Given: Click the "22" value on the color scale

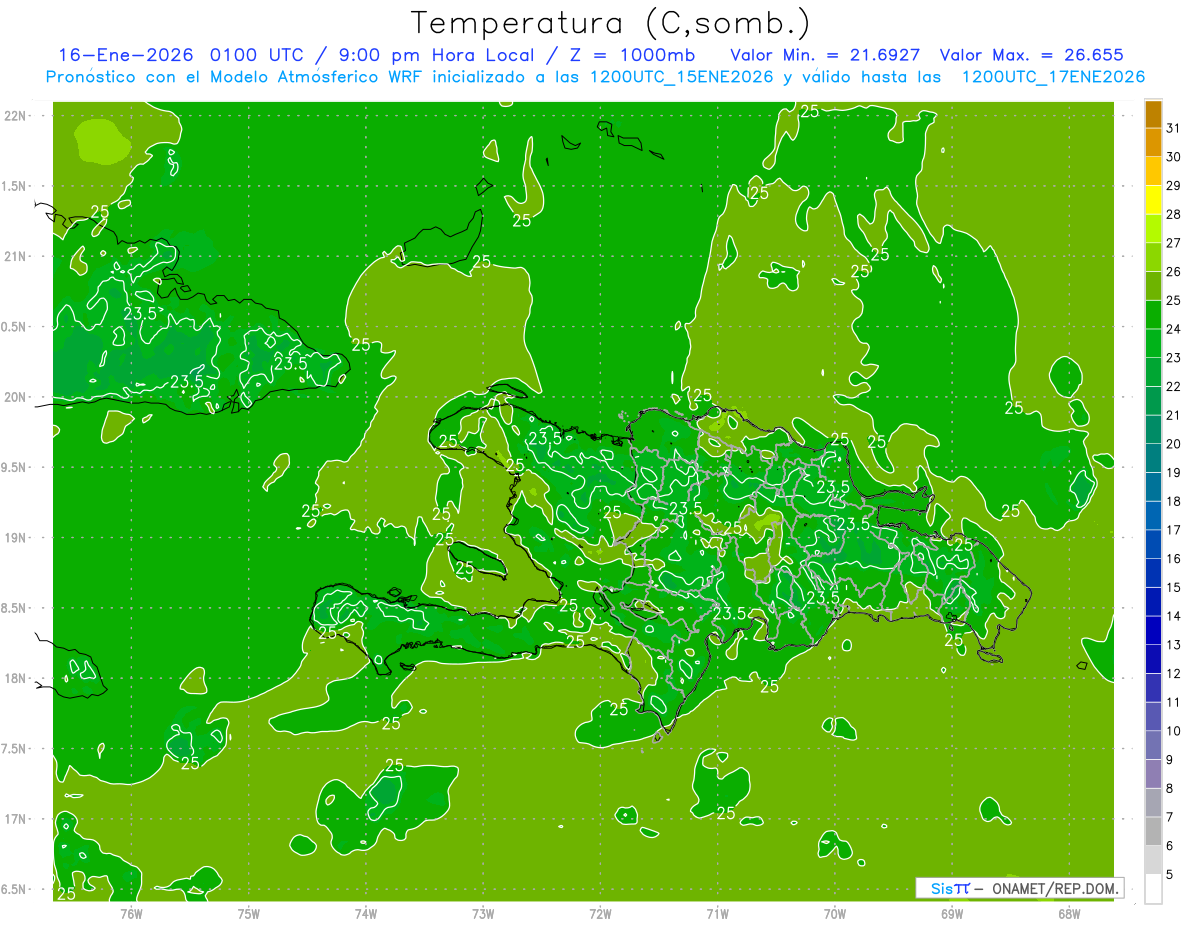Looking at the screenshot, I should pyautogui.click(x=1174, y=386).
